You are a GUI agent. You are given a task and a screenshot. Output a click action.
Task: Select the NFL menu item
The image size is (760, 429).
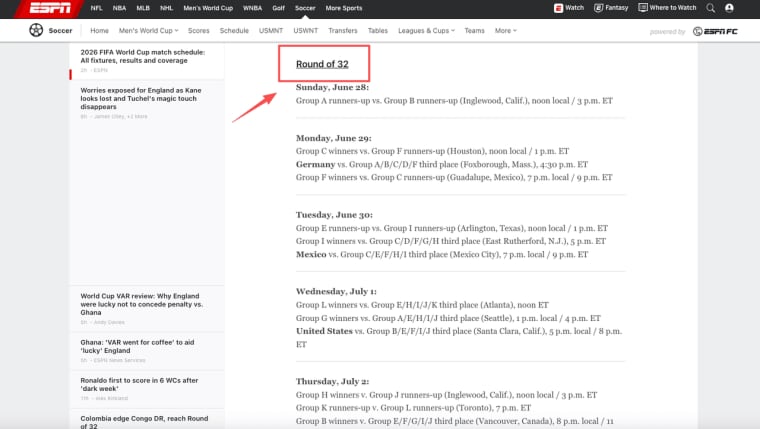[x=96, y=8]
